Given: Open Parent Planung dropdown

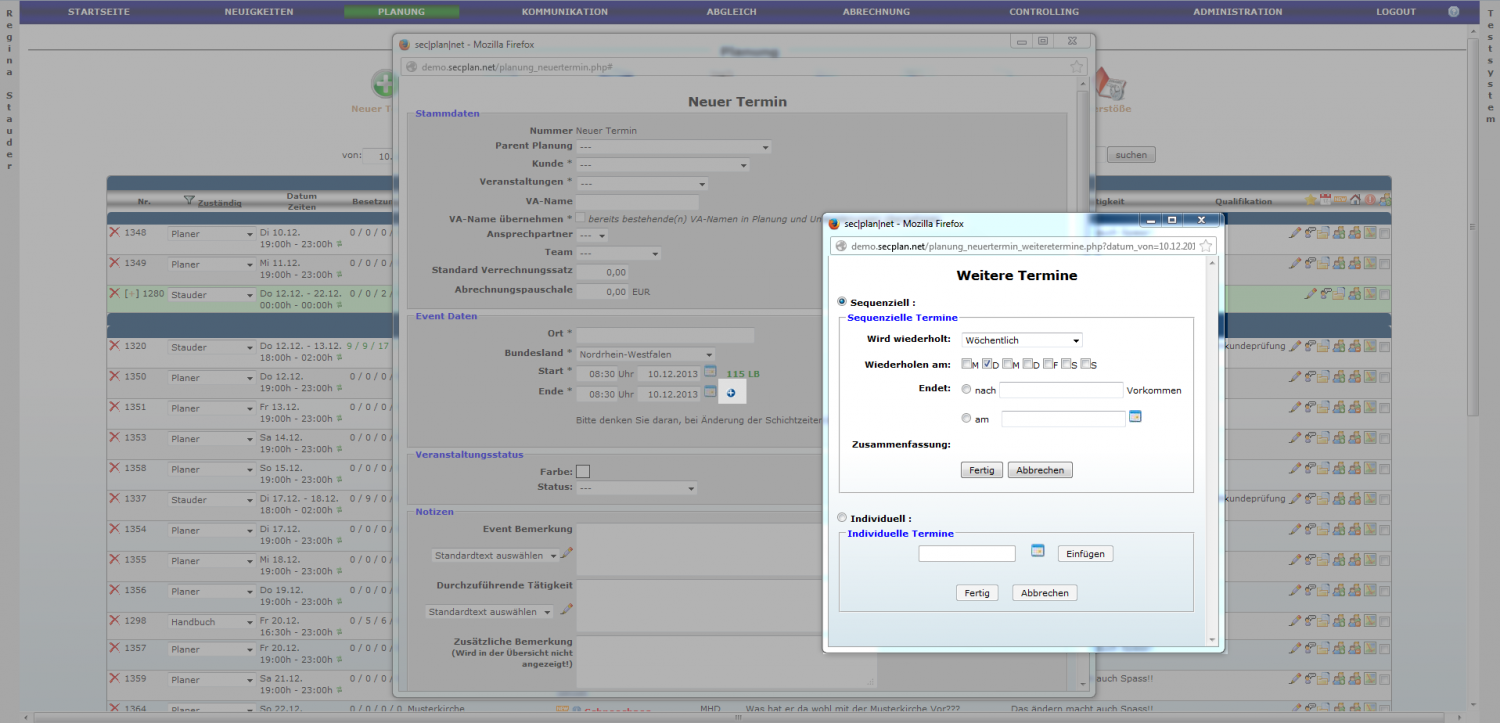Looking at the screenshot, I should coord(673,147).
